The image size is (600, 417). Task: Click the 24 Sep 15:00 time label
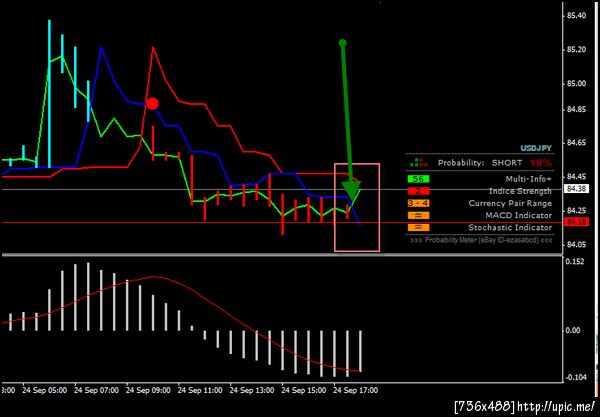click(x=304, y=391)
